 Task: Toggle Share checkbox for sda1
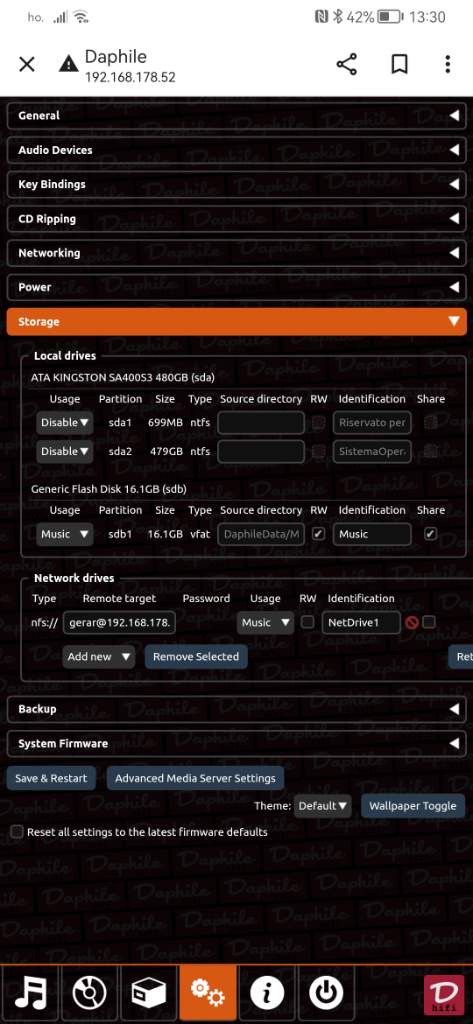[430, 423]
